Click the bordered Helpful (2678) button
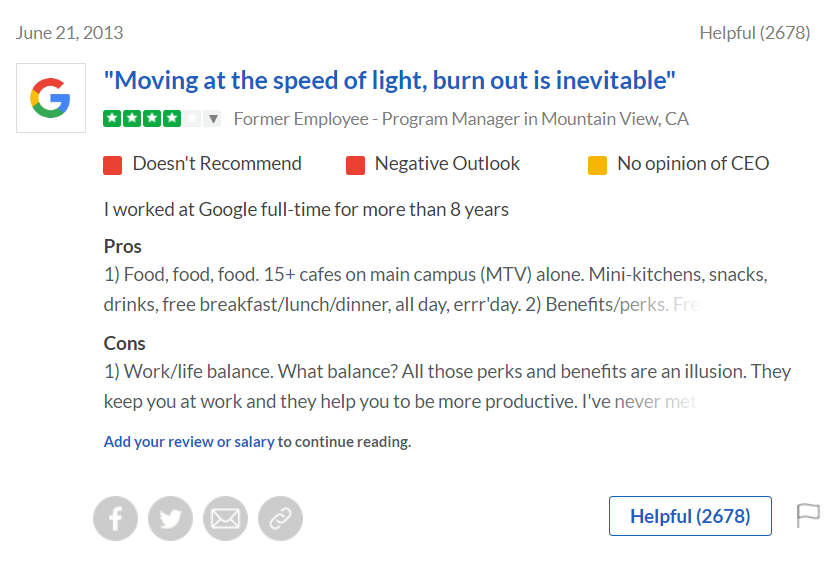Viewport: 833px width, 567px height. [x=690, y=516]
